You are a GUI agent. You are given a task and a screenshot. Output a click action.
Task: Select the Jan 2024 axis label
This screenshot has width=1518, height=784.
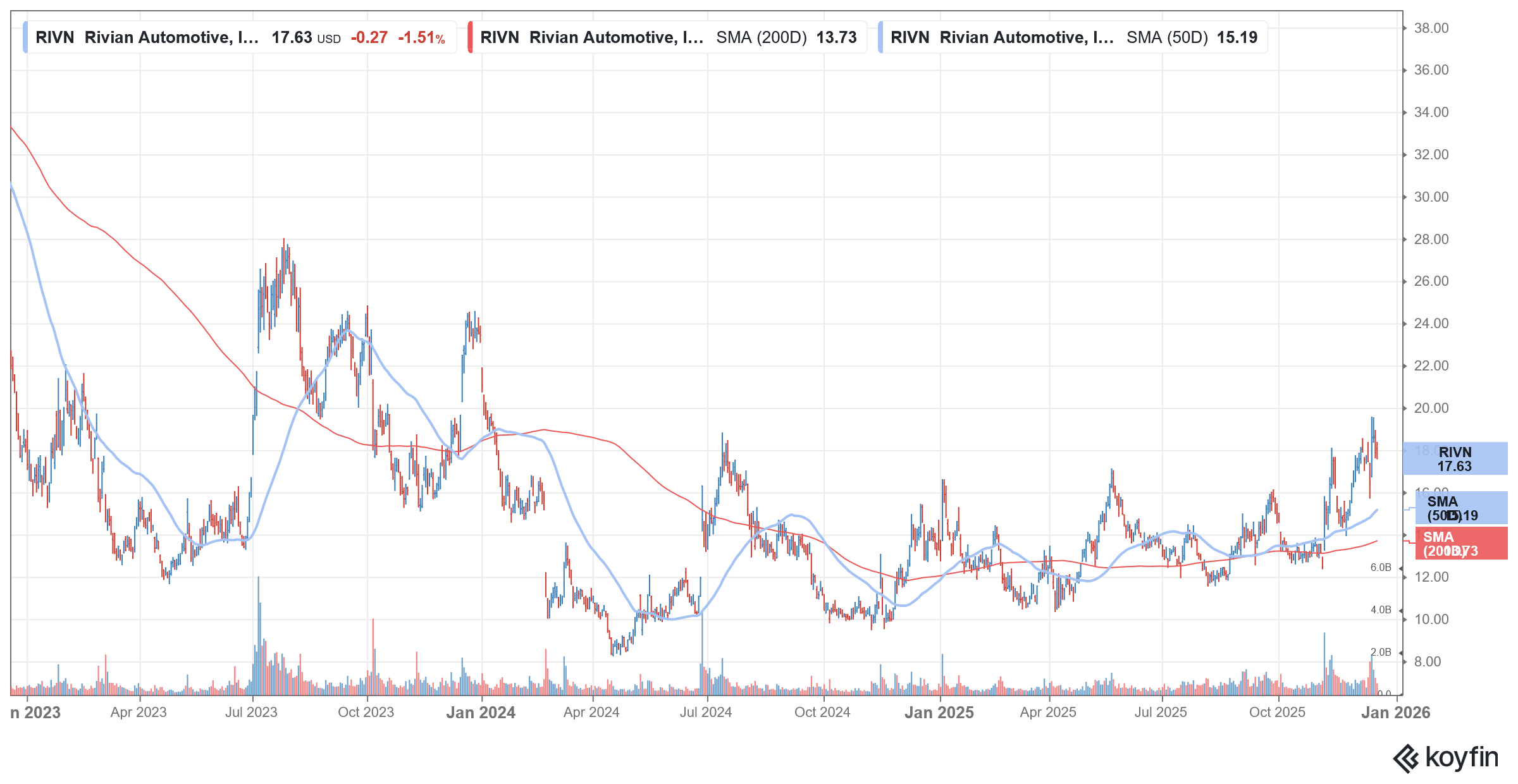click(481, 713)
